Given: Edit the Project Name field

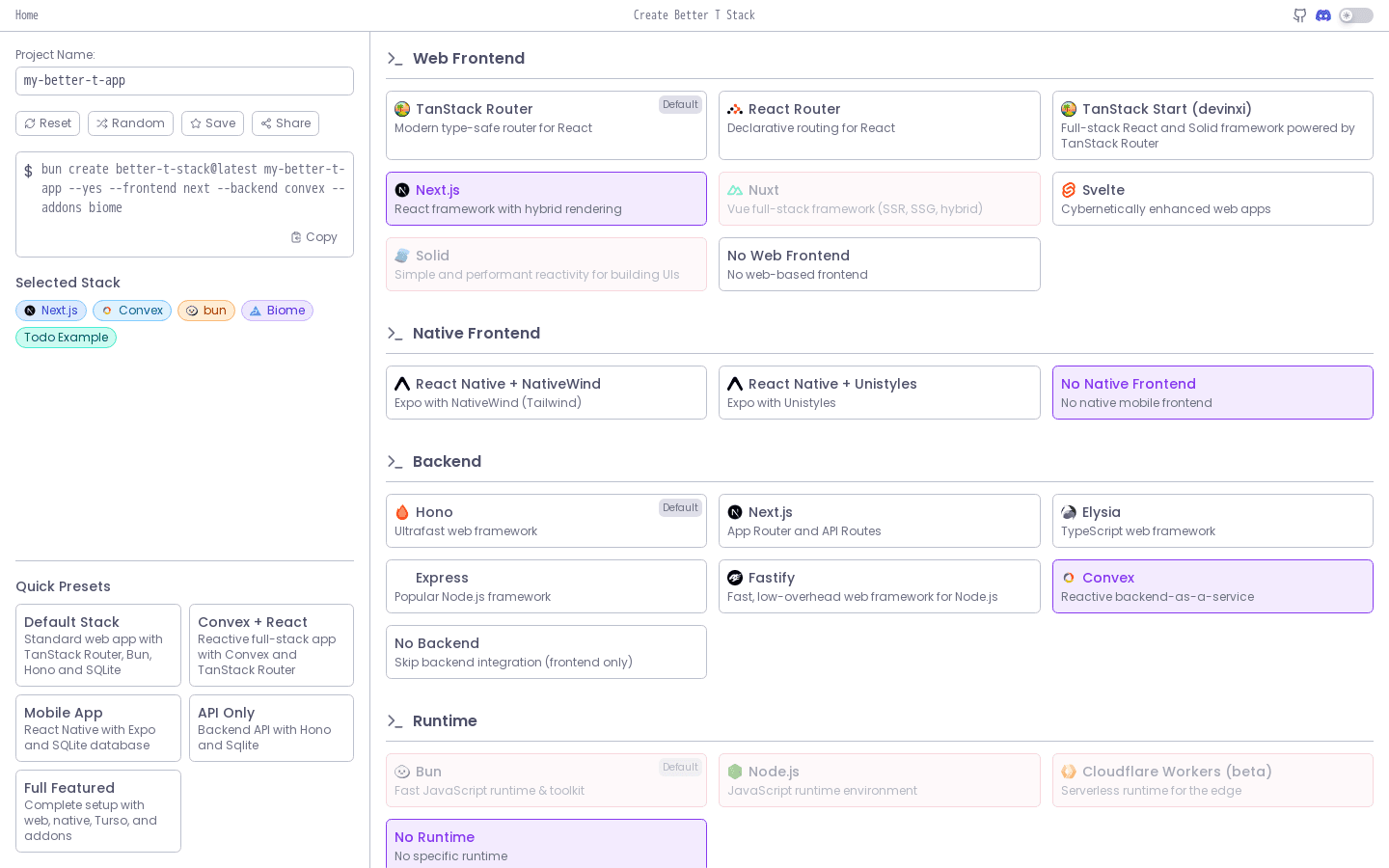Looking at the screenshot, I should tap(184, 81).
